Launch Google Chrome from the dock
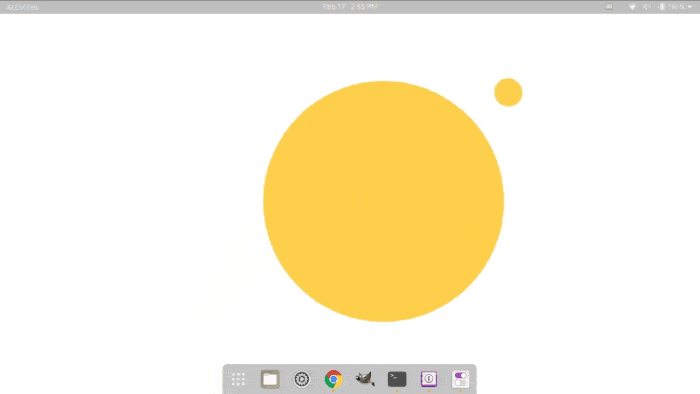The width and height of the screenshot is (700, 394). point(333,379)
